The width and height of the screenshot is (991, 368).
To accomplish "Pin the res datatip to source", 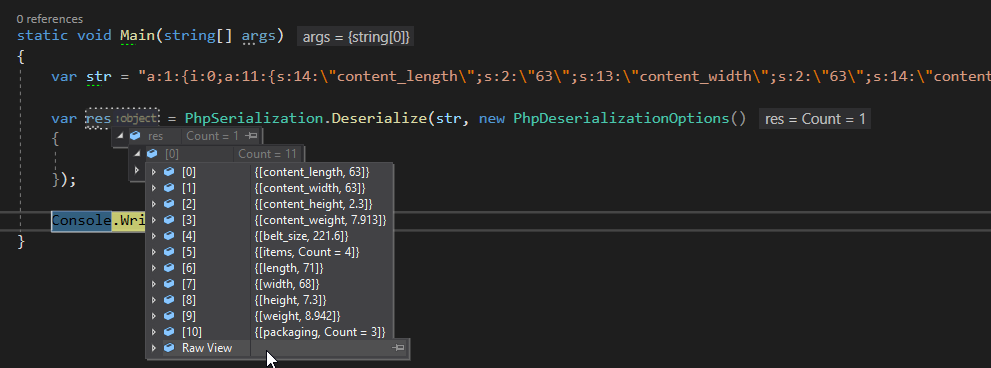I will (252, 136).
